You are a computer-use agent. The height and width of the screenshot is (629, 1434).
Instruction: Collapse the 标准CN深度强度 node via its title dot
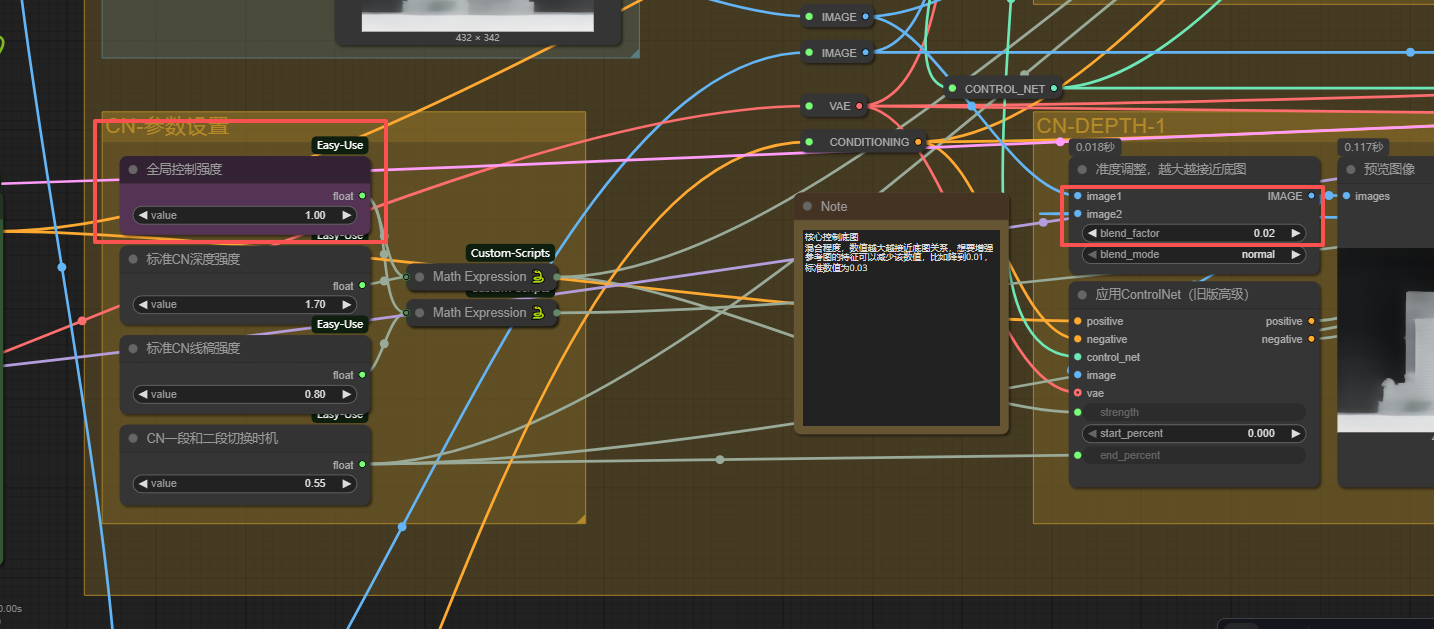(x=133, y=260)
